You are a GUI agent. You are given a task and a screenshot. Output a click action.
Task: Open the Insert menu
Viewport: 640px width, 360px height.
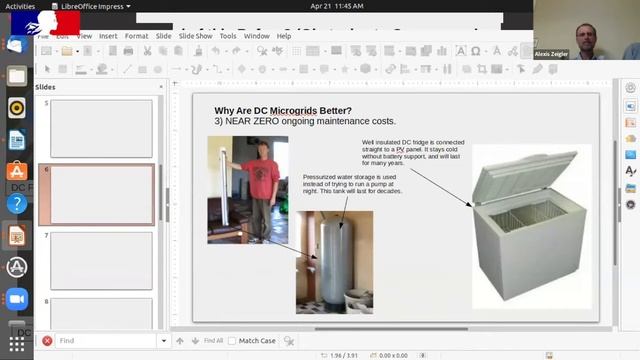(108, 36)
